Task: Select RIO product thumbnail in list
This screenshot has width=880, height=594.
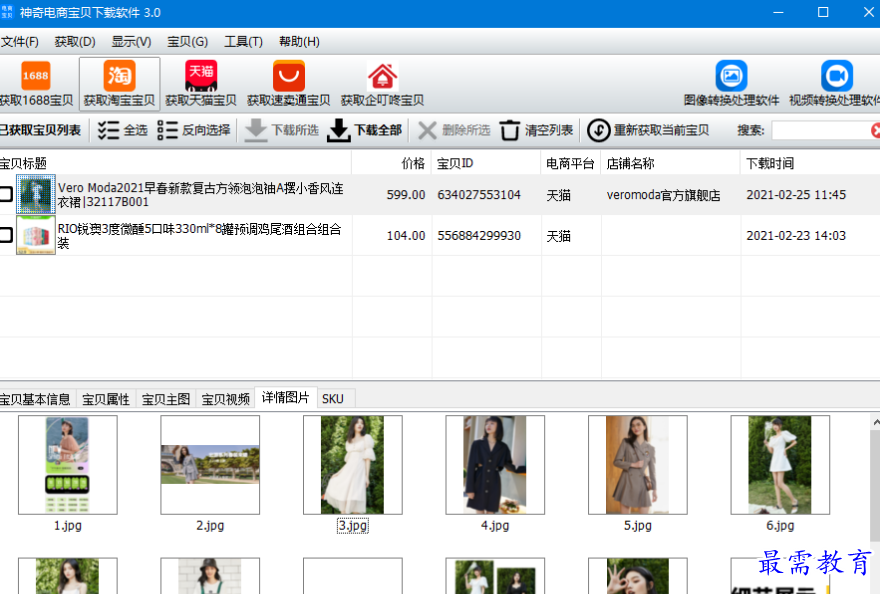Action: point(36,235)
